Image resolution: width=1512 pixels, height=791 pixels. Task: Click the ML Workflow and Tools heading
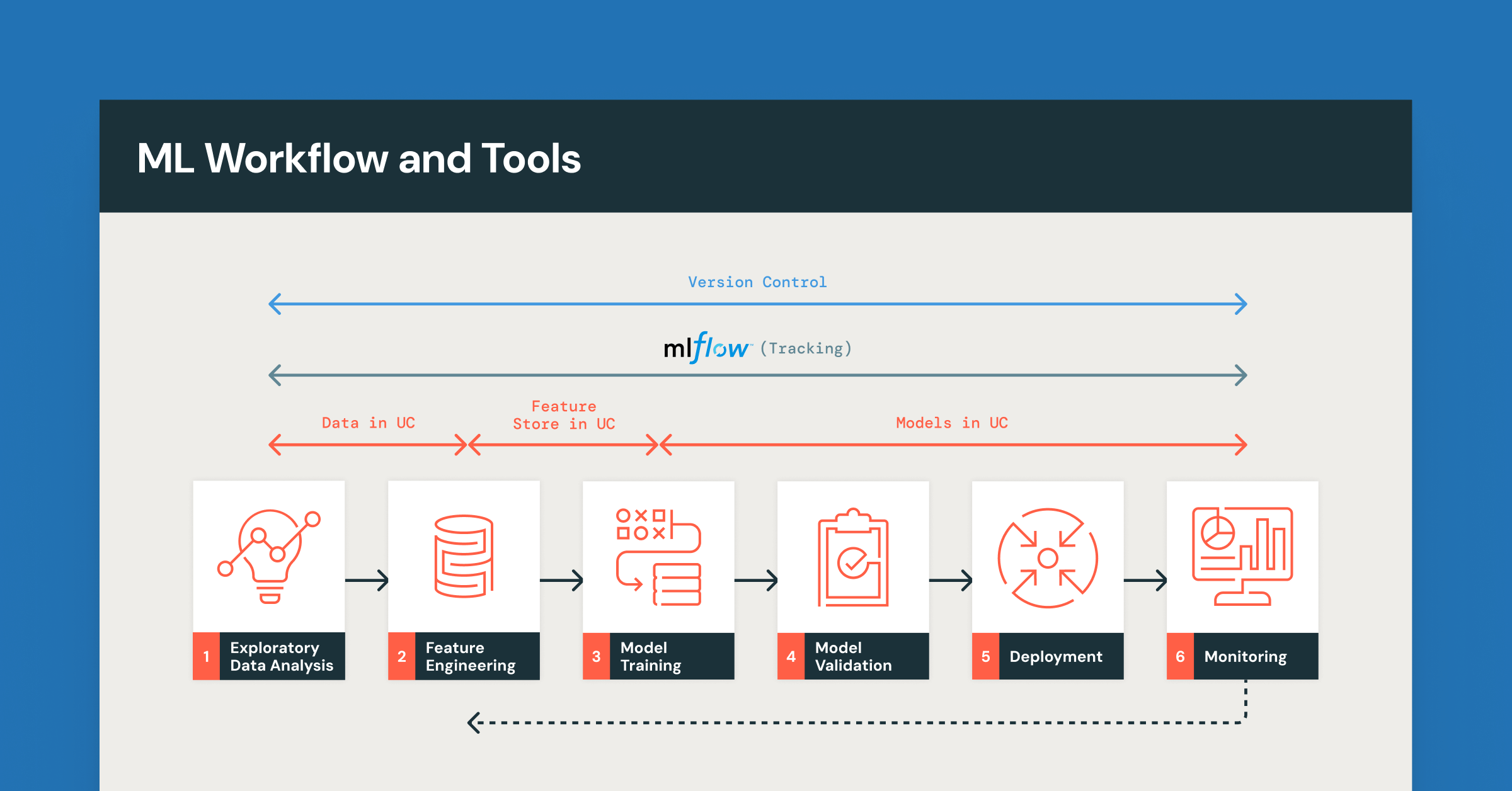(358, 158)
